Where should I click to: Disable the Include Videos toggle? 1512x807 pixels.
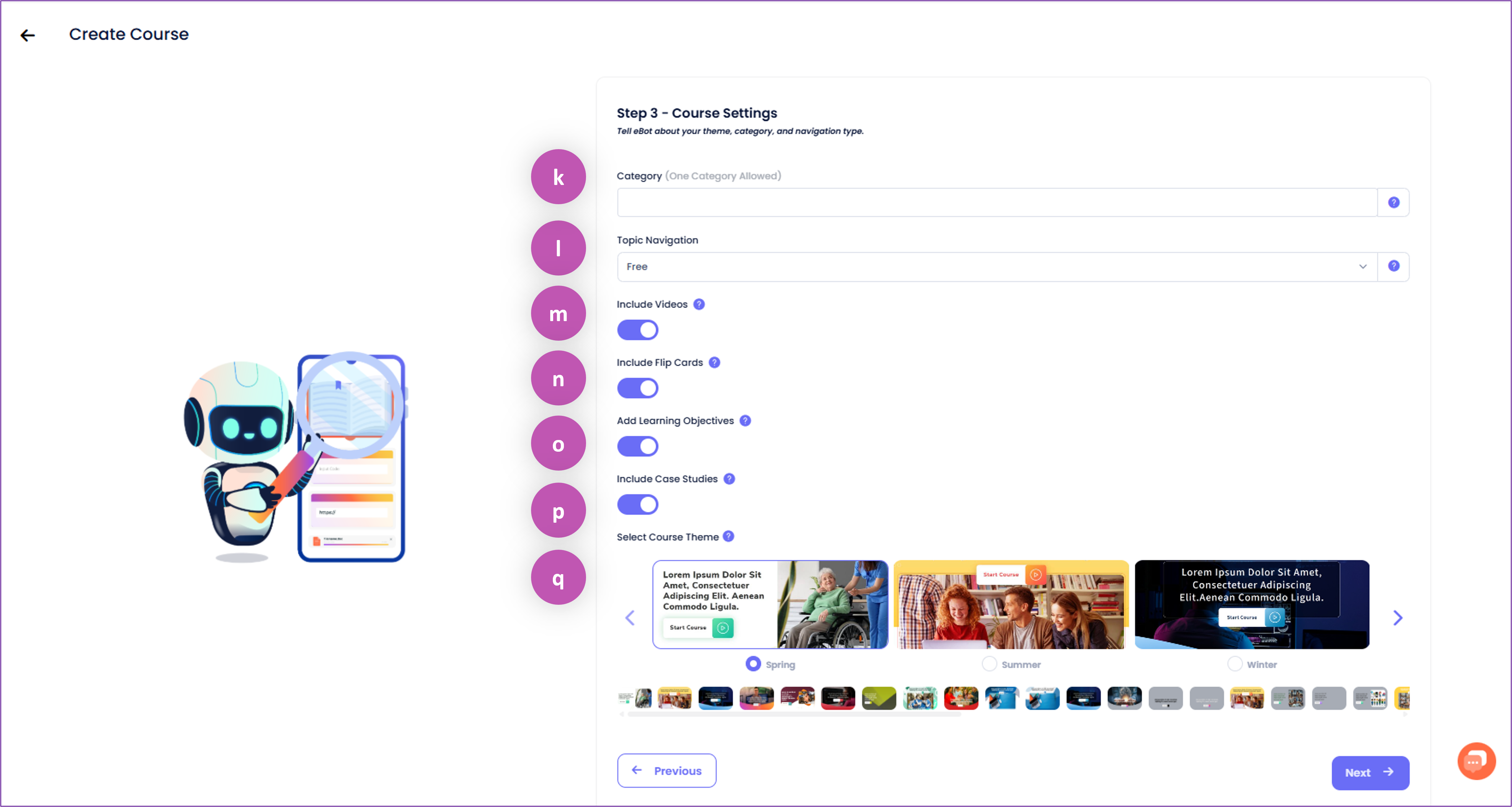(637, 330)
